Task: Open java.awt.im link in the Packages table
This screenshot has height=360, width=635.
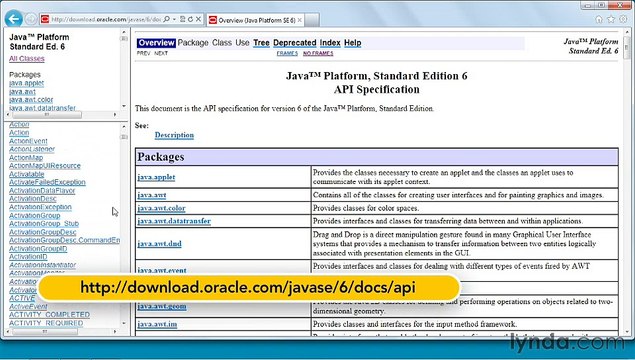Action: coord(157,324)
